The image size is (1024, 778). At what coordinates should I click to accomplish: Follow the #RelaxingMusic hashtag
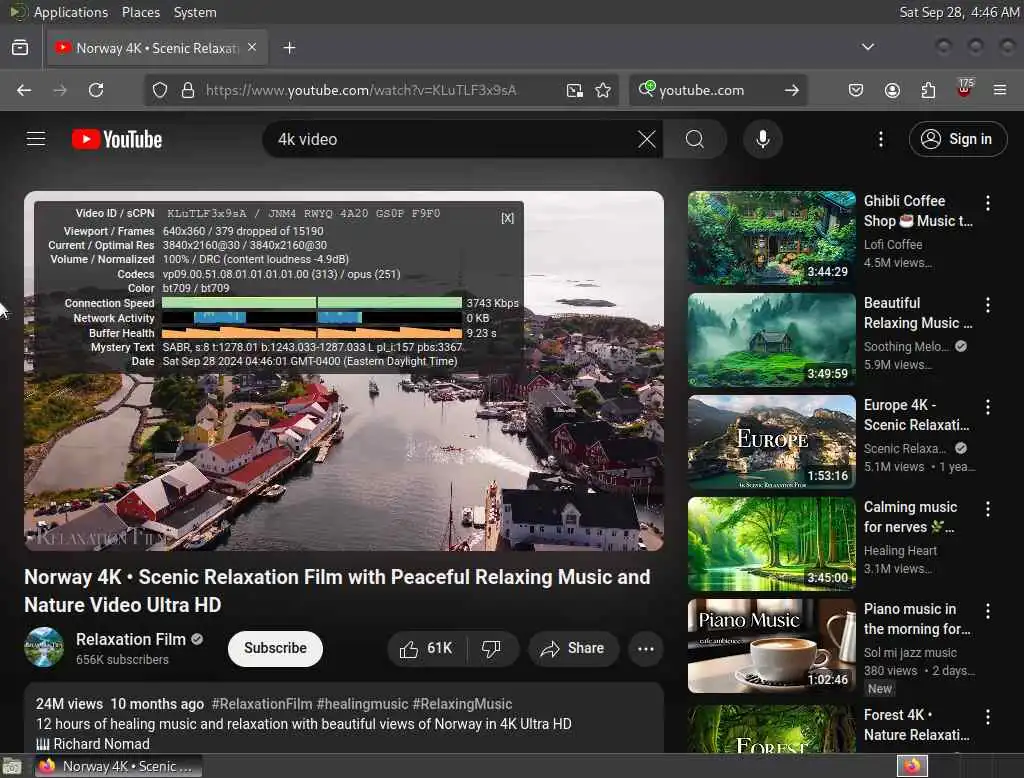click(x=462, y=704)
